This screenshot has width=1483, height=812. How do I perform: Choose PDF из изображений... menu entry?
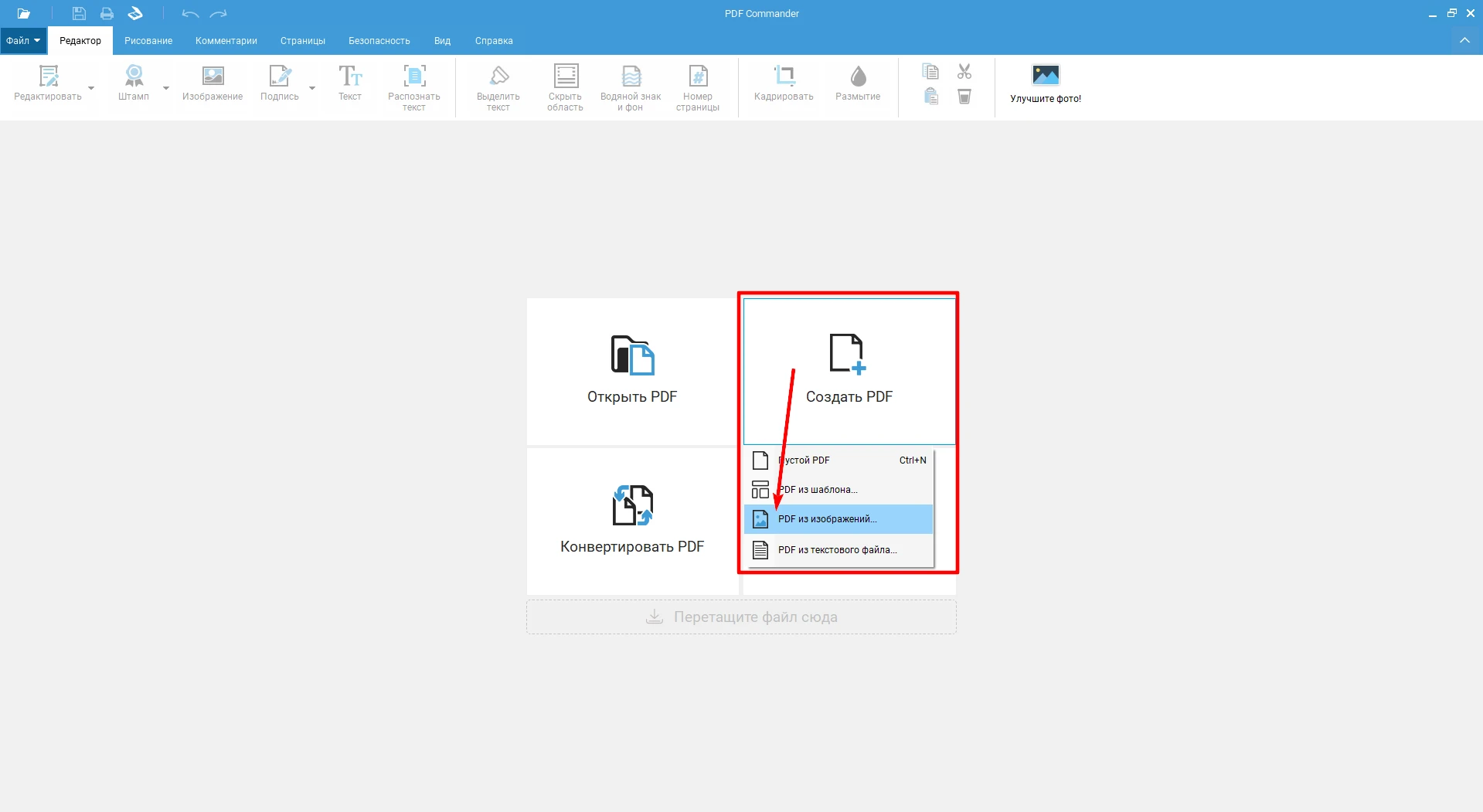tap(838, 519)
